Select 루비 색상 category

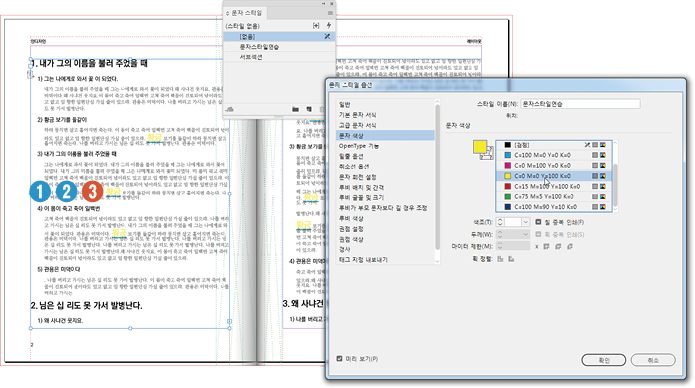pos(385,219)
